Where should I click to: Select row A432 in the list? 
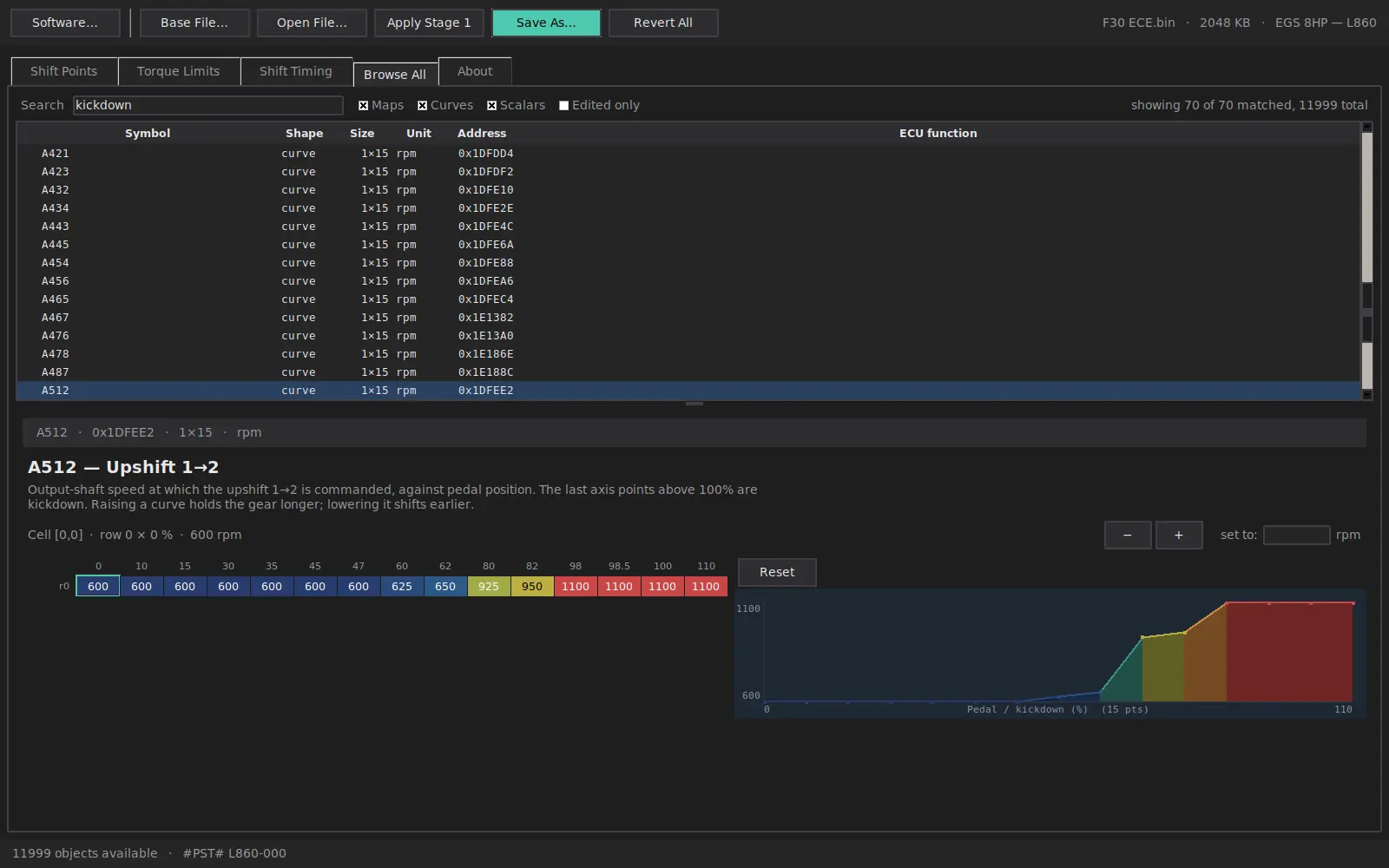688,190
